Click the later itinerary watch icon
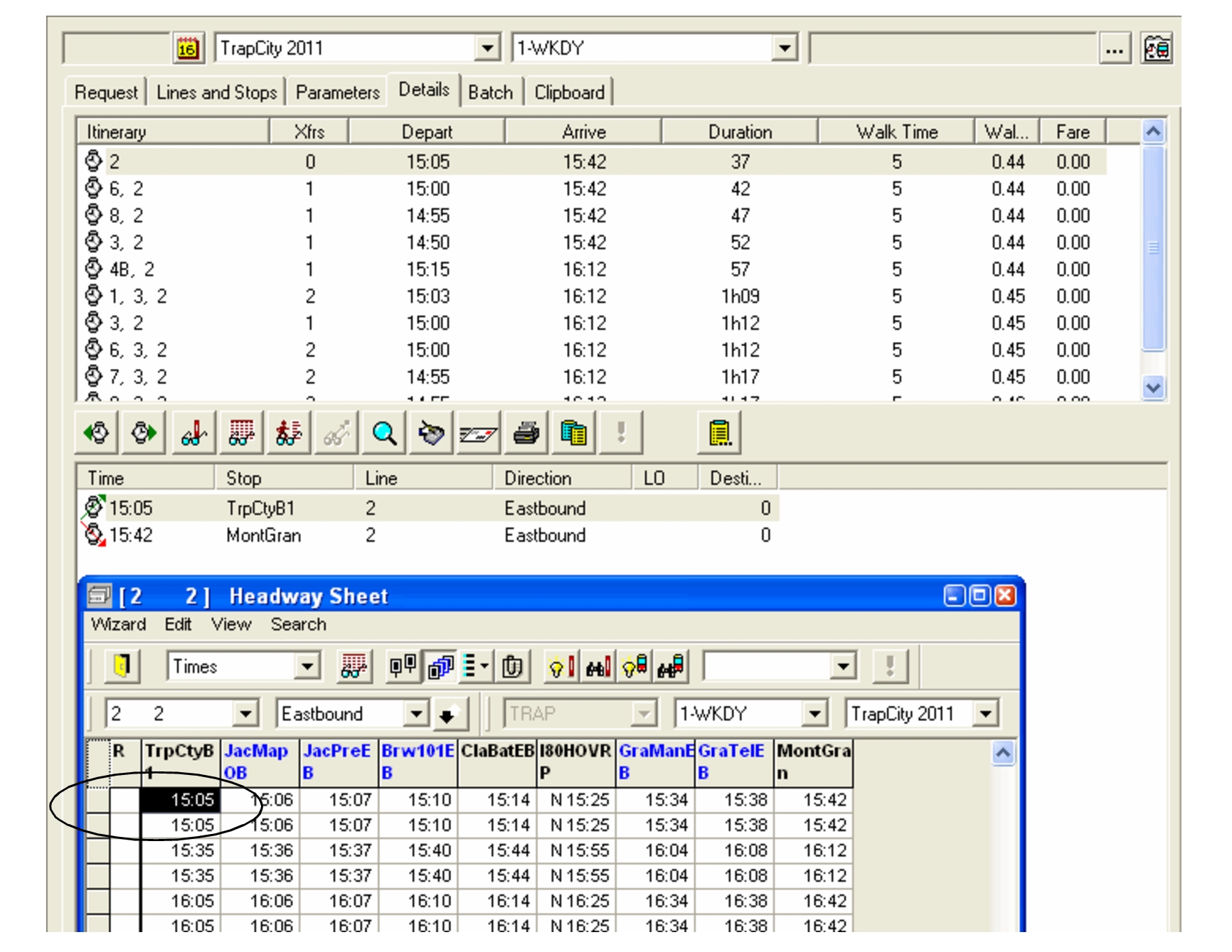Screen dimensions: 1232x952 [x=144, y=432]
